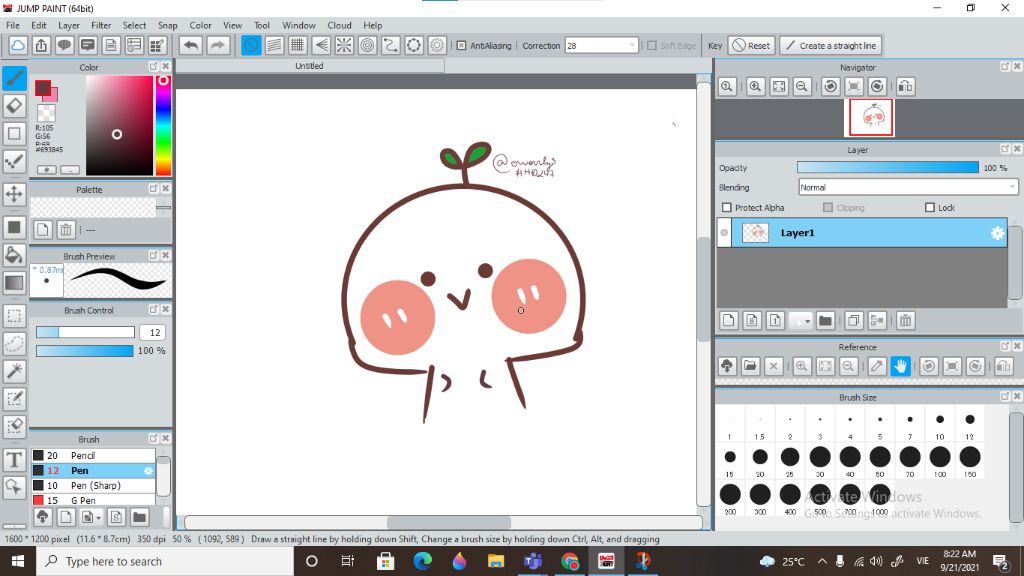Open the Correction value dropdown

click(632, 46)
